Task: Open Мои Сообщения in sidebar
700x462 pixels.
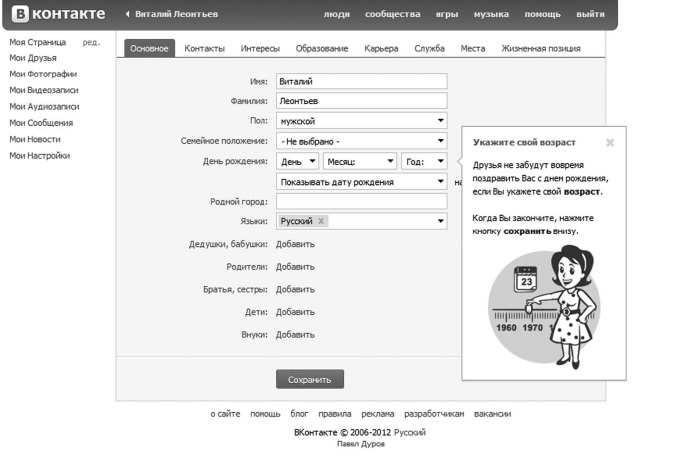Action: click(x=41, y=123)
